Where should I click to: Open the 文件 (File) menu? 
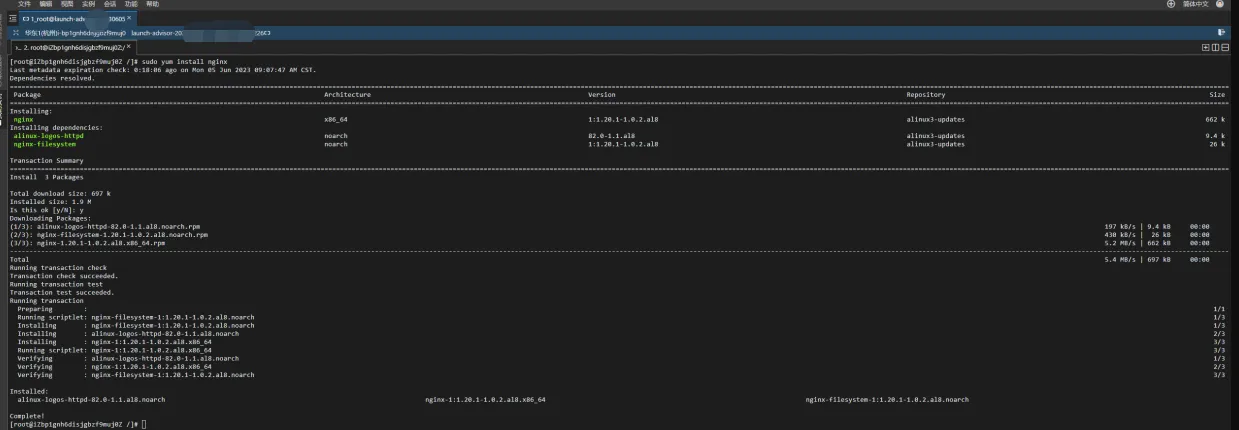pyautogui.click(x=24, y=4)
